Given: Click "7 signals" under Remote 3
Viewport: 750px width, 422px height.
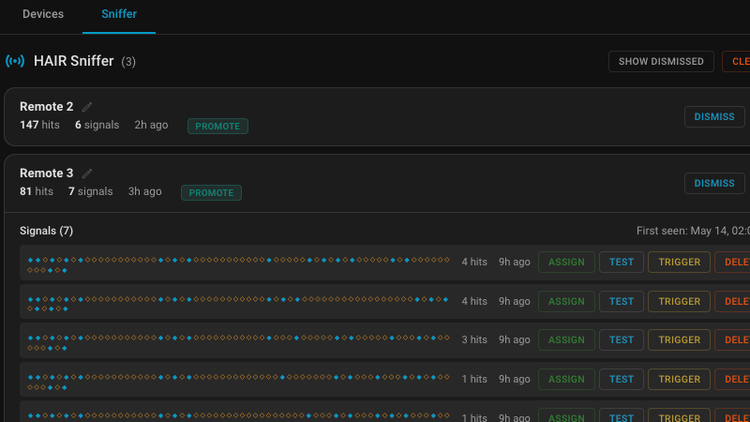Looking at the screenshot, I should 90,191.
